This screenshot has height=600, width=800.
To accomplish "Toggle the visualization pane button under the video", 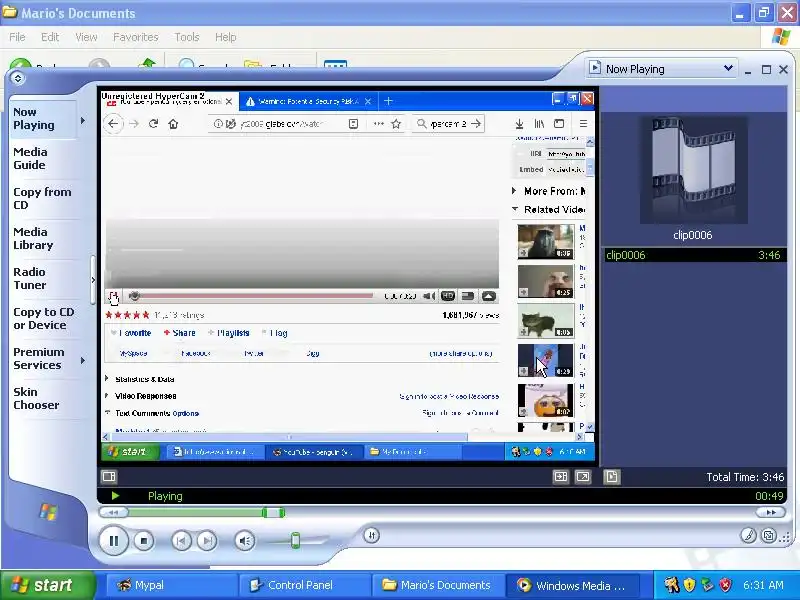I will [x=109, y=477].
